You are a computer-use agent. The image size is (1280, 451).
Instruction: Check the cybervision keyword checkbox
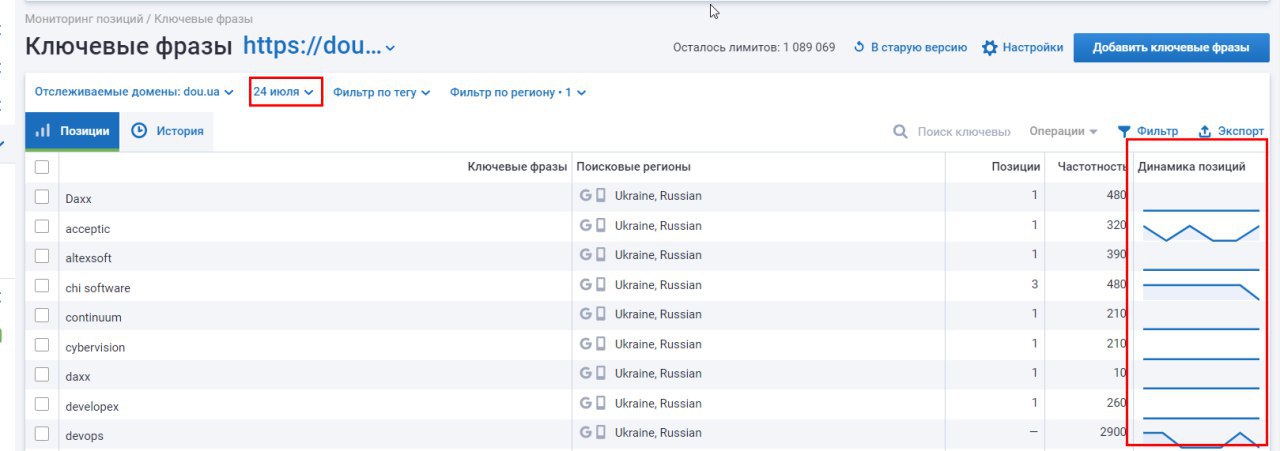tap(42, 344)
